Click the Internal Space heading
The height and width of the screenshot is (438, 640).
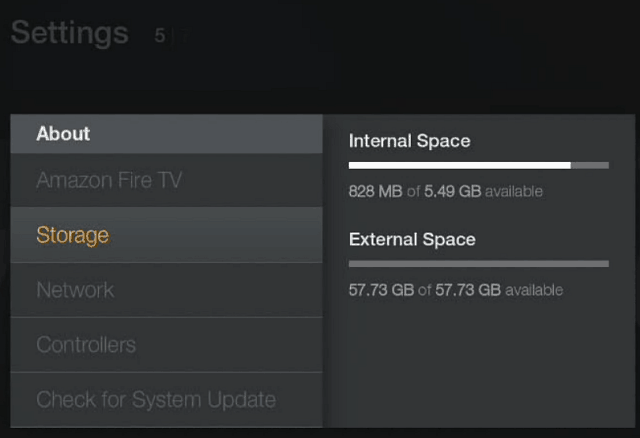point(409,141)
